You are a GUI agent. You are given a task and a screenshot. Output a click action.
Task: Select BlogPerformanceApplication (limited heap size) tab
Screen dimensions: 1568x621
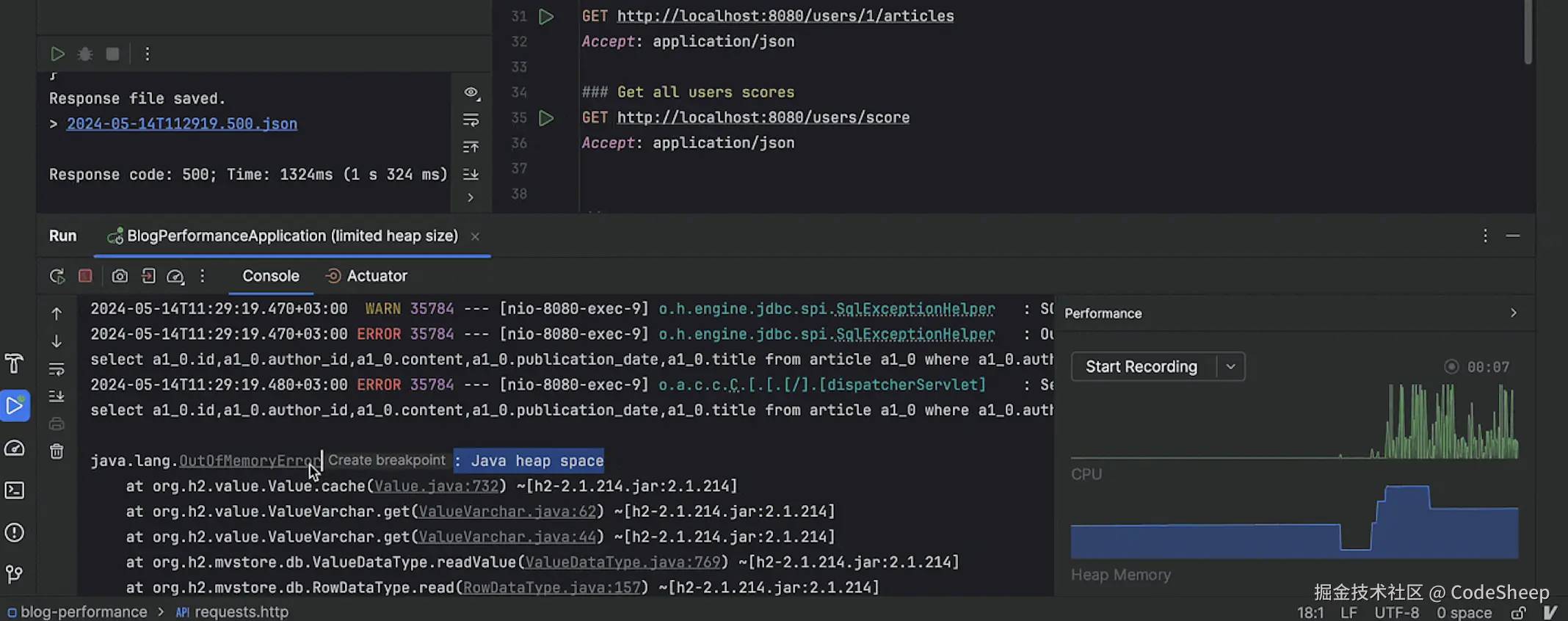pos(292,236)
